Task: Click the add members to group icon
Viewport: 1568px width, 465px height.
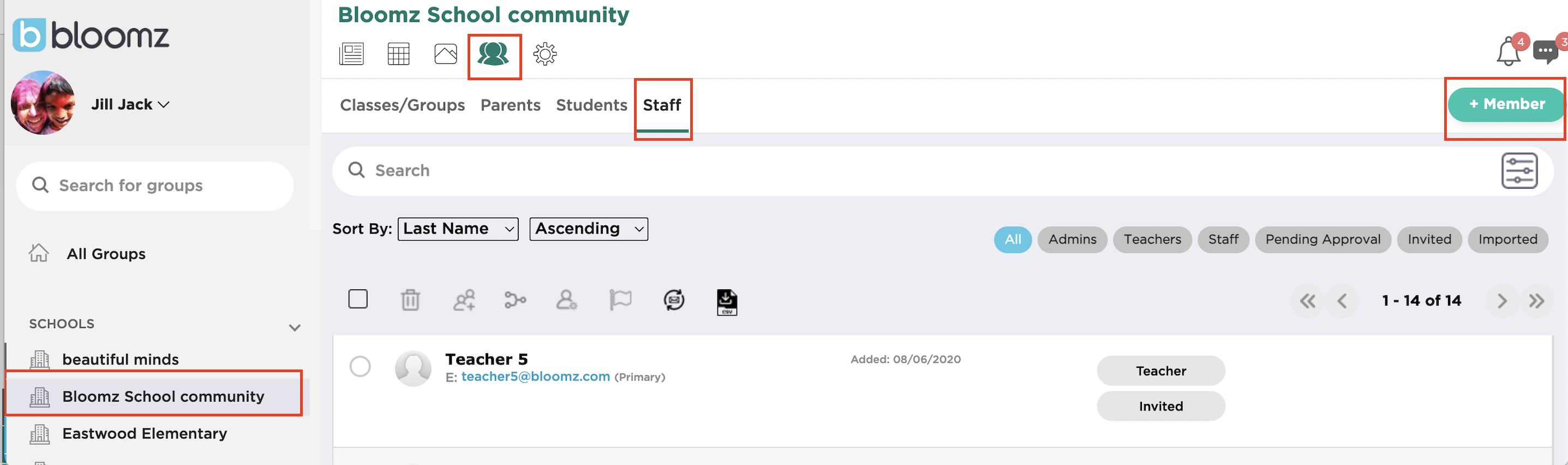Action: 464,300
